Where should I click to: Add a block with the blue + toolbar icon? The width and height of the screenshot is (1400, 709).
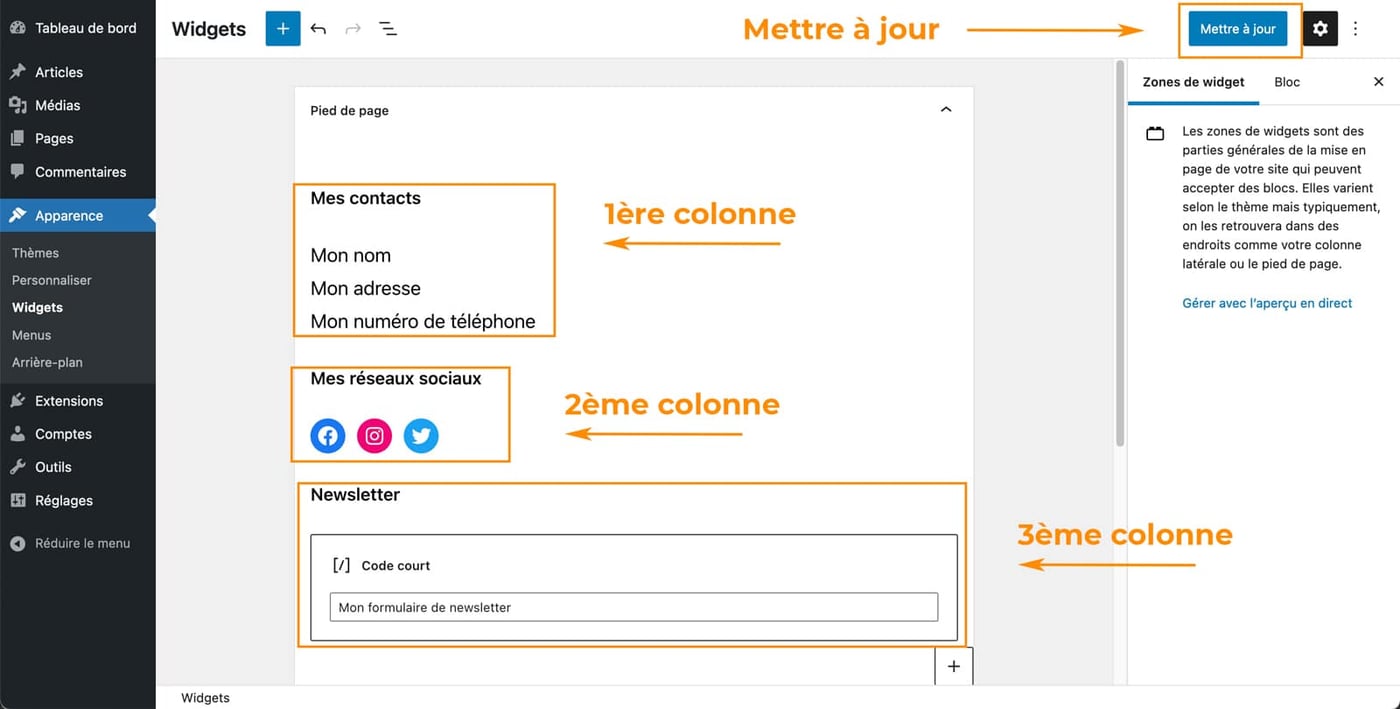coord(282,28)
